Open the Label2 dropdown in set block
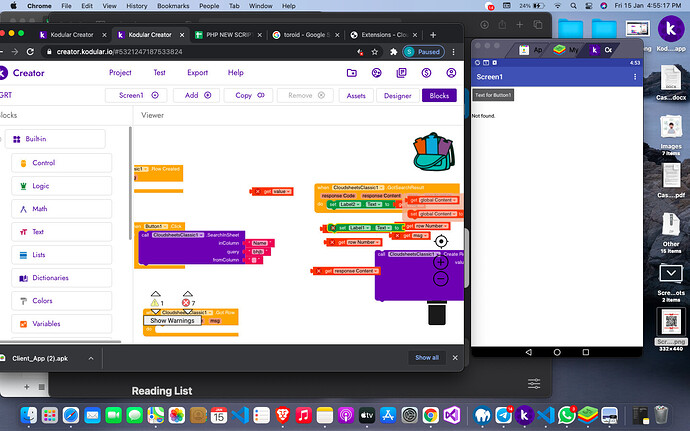Image resolution: width=690 pixels, height=431 pixels. (x=349, y=204)
